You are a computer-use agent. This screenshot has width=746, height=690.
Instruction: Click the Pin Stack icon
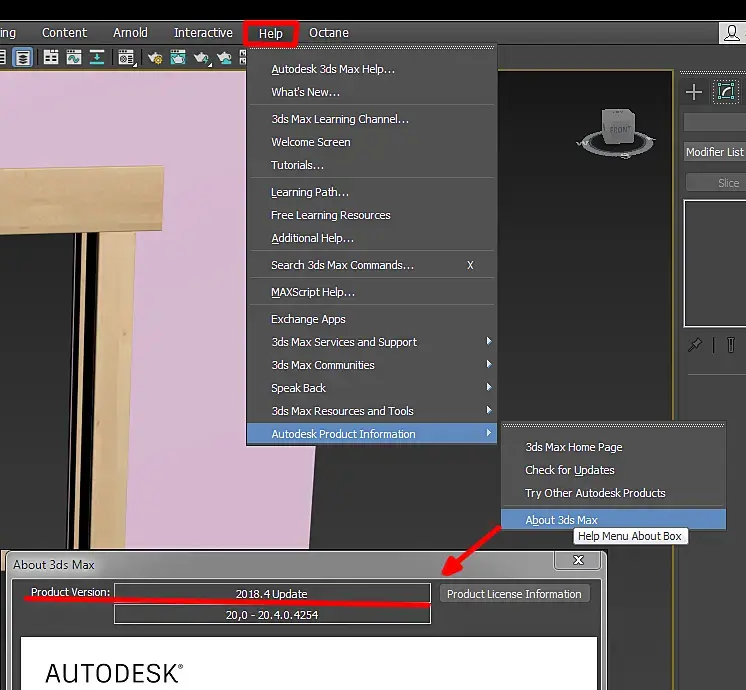pos(695,344)
